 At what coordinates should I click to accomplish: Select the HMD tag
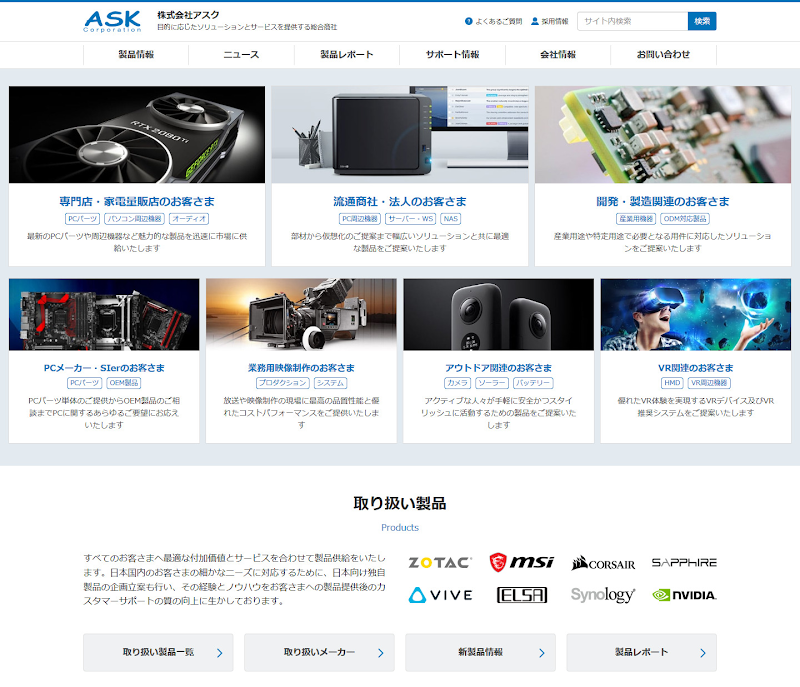pyautogui.click(x=672, y=383)
